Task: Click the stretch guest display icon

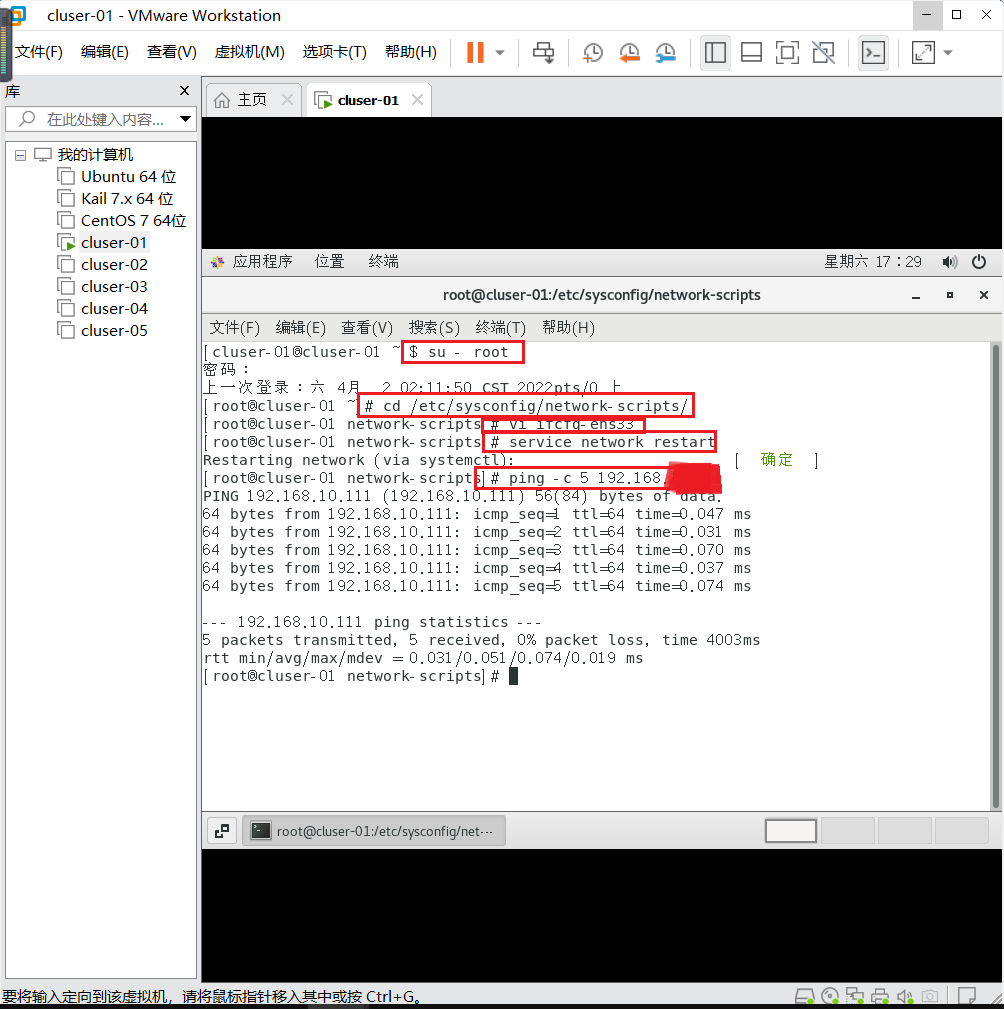Action: pos(924,53)
